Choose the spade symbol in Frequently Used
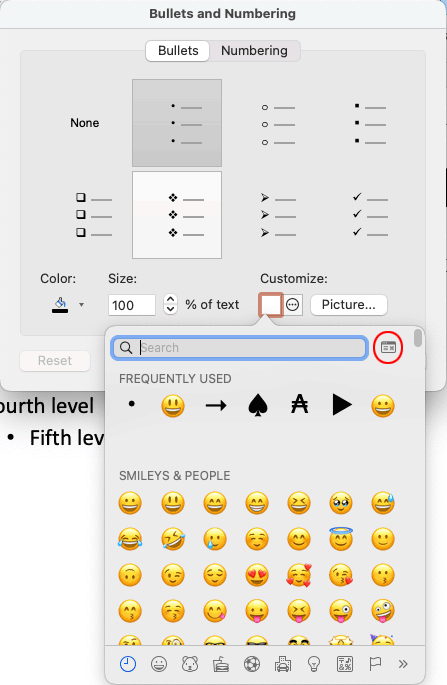This screenshot has height=685, width=447. (x=258, y=406)
